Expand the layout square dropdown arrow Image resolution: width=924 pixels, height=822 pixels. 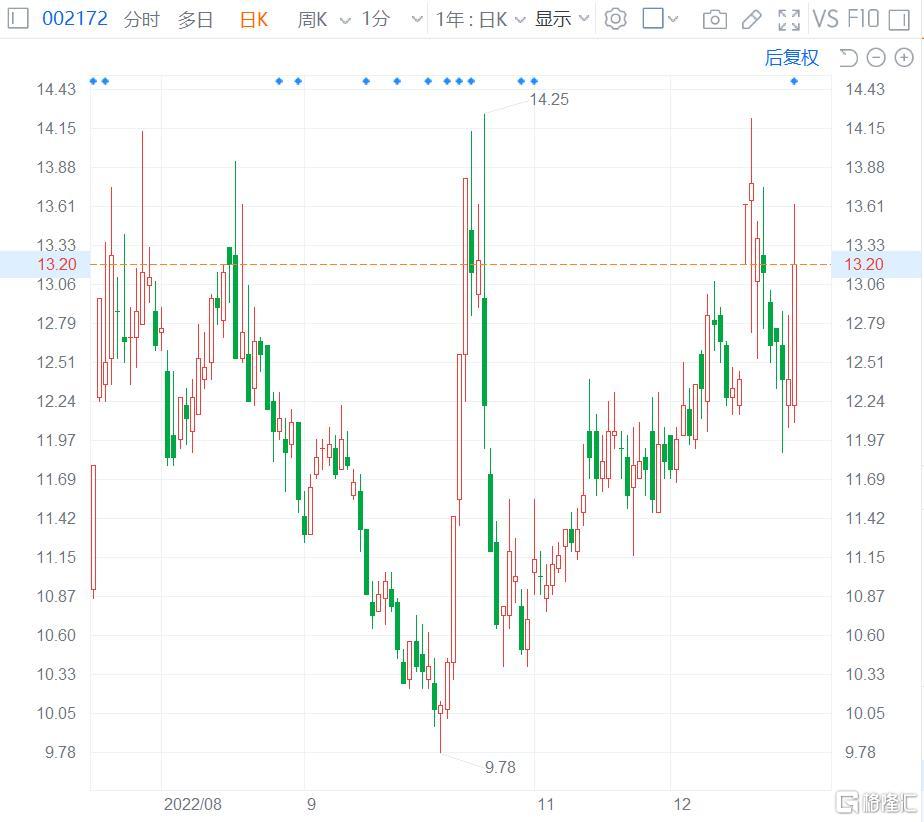tap(673, 19)
